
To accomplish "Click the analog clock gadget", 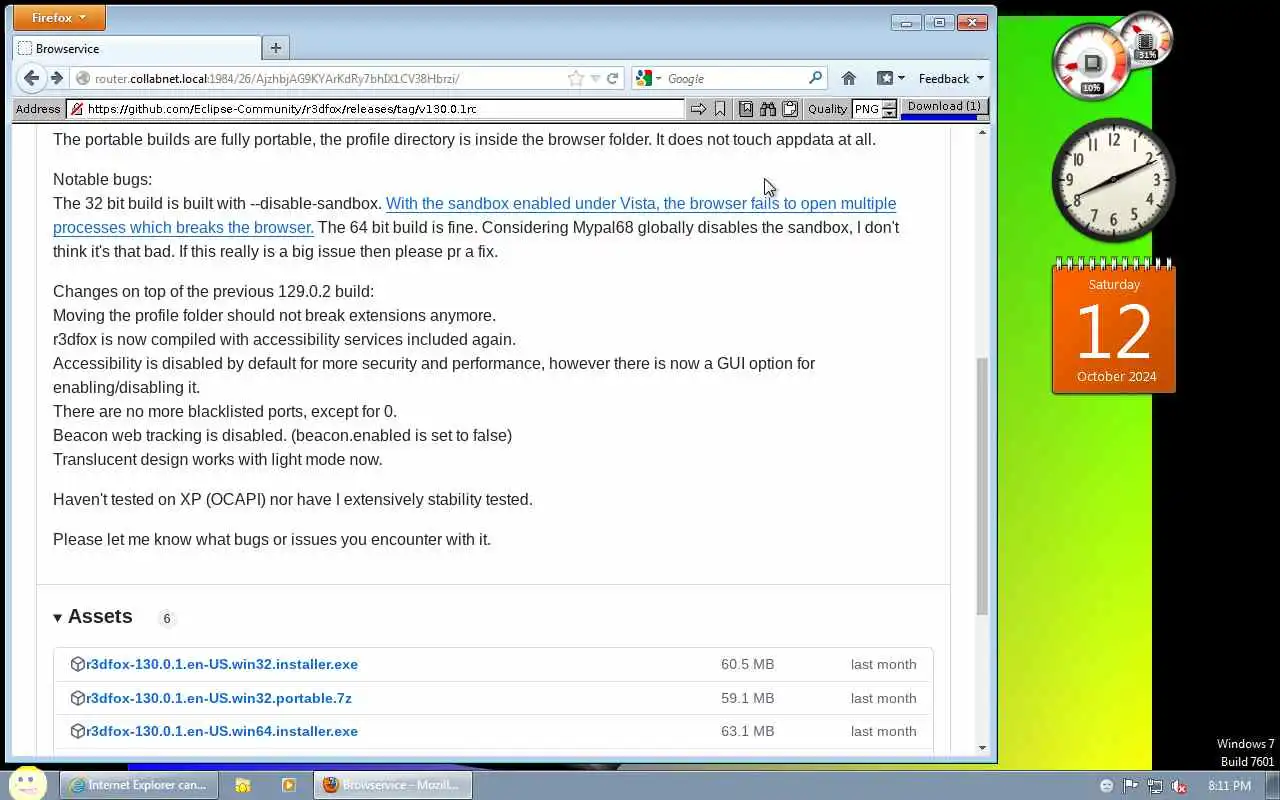I will [1113, 181].
